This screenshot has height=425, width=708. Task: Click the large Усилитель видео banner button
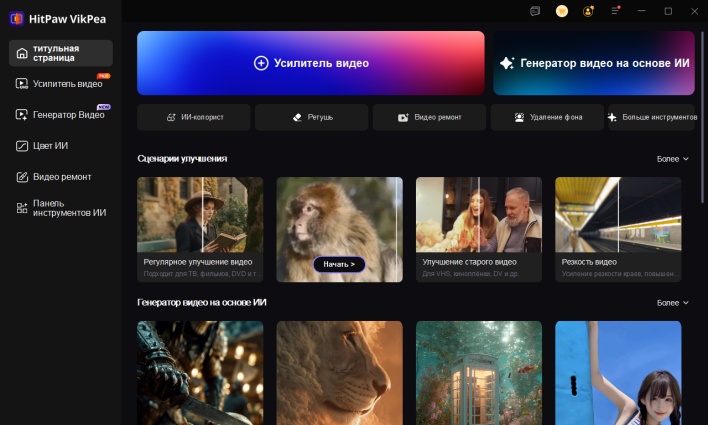pos(311,63)
